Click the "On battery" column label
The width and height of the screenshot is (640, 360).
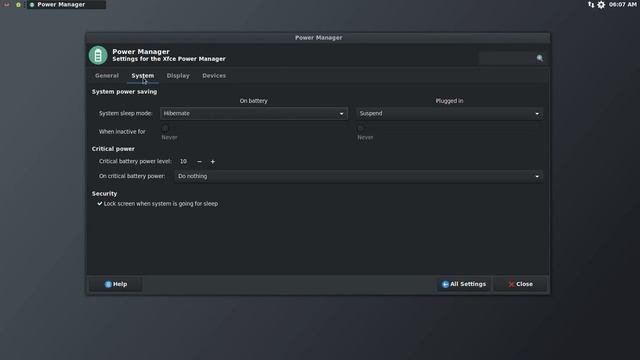[x=253, y=101]
